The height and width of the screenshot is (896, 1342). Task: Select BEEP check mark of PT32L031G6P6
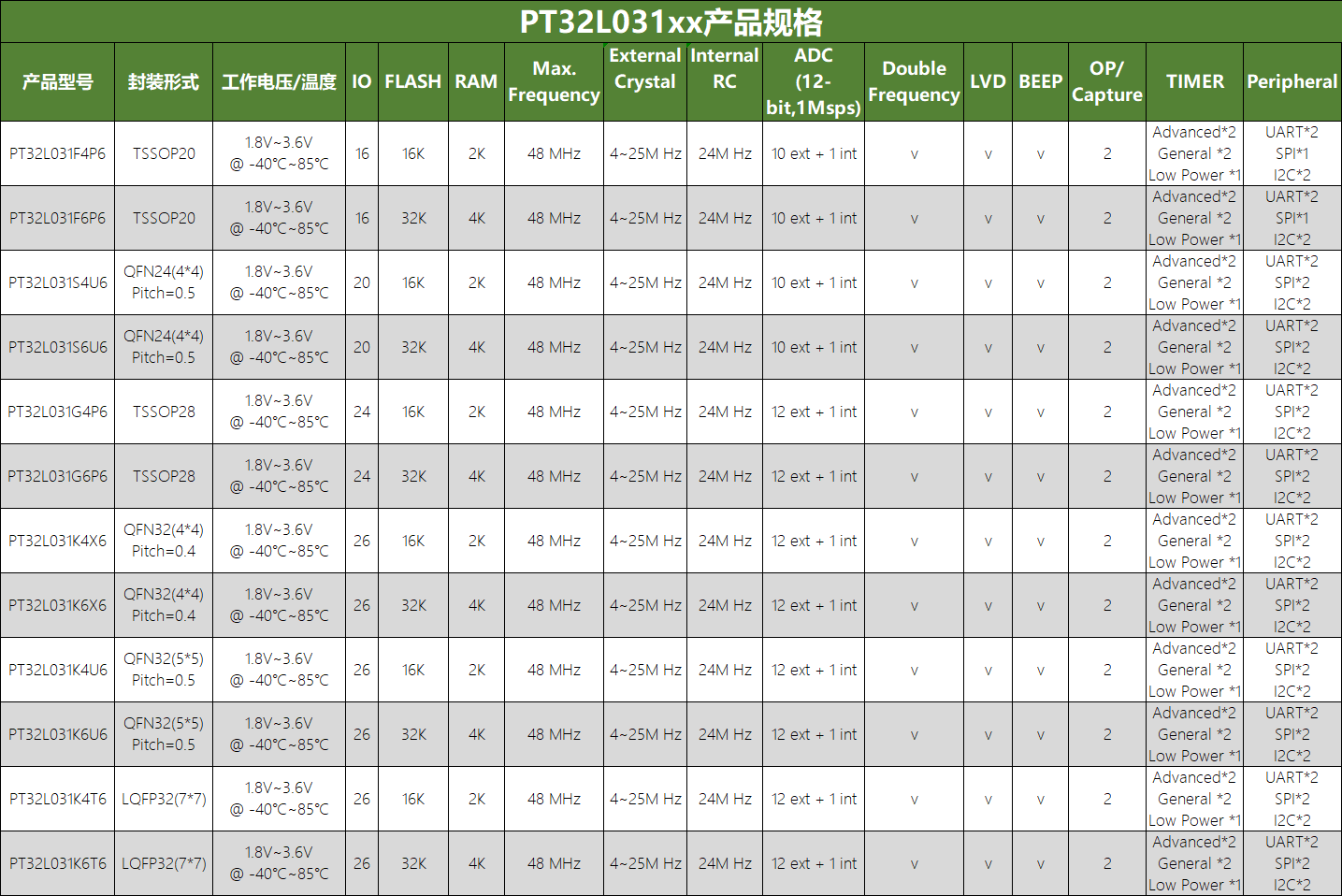pyautogui.click(x=1040, y=477)
